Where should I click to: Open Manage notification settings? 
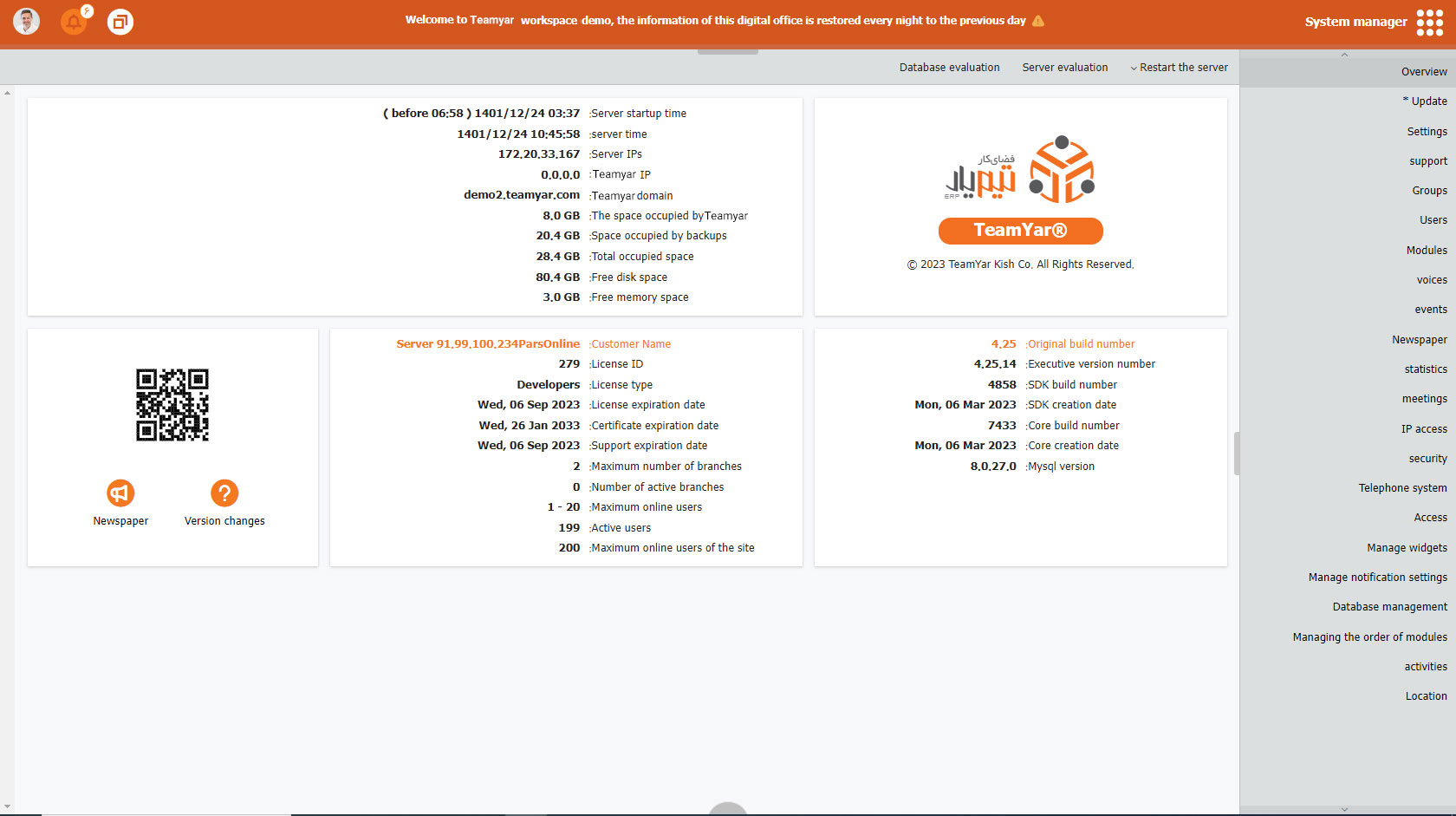pos(1378,578)
